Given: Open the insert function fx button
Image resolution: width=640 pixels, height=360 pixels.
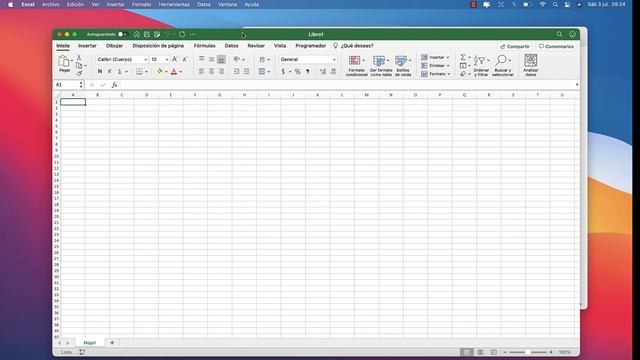Looking at the screenshot, I should (115, 85).
